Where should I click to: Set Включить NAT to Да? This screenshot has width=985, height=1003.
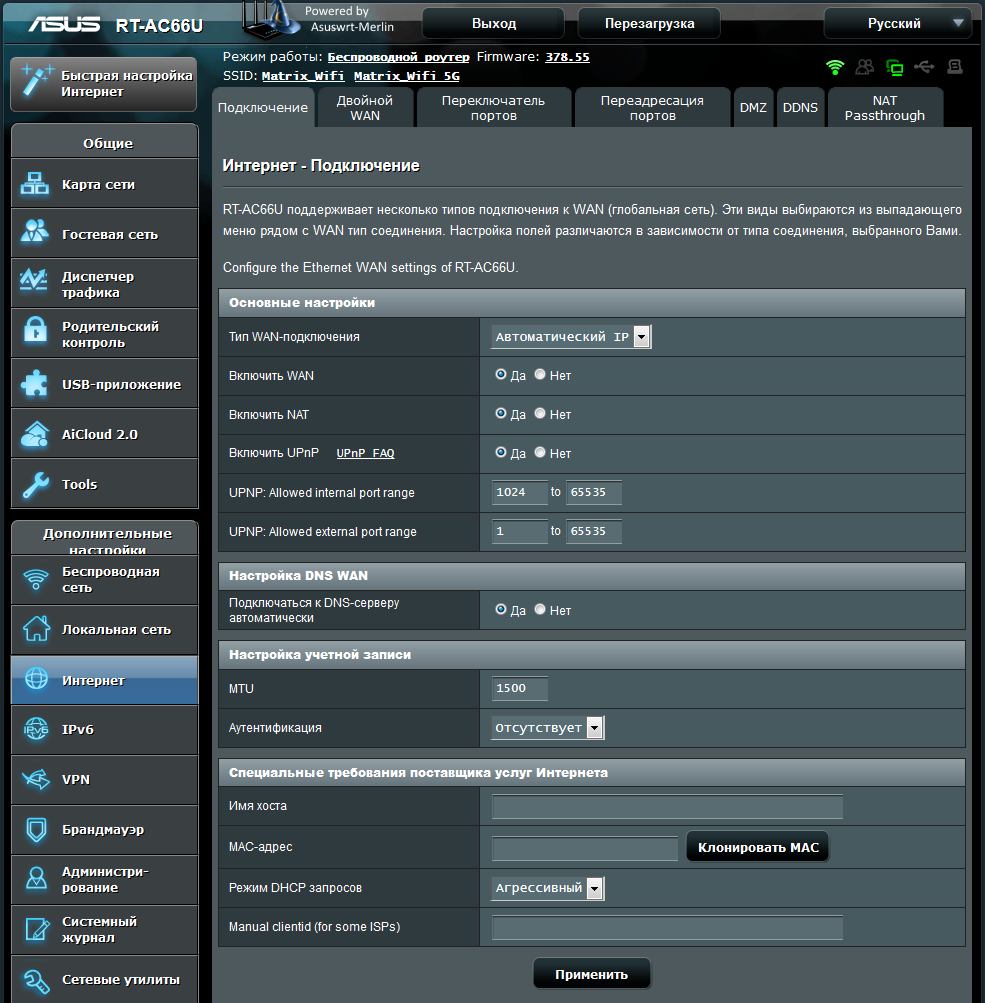point(501,414)
